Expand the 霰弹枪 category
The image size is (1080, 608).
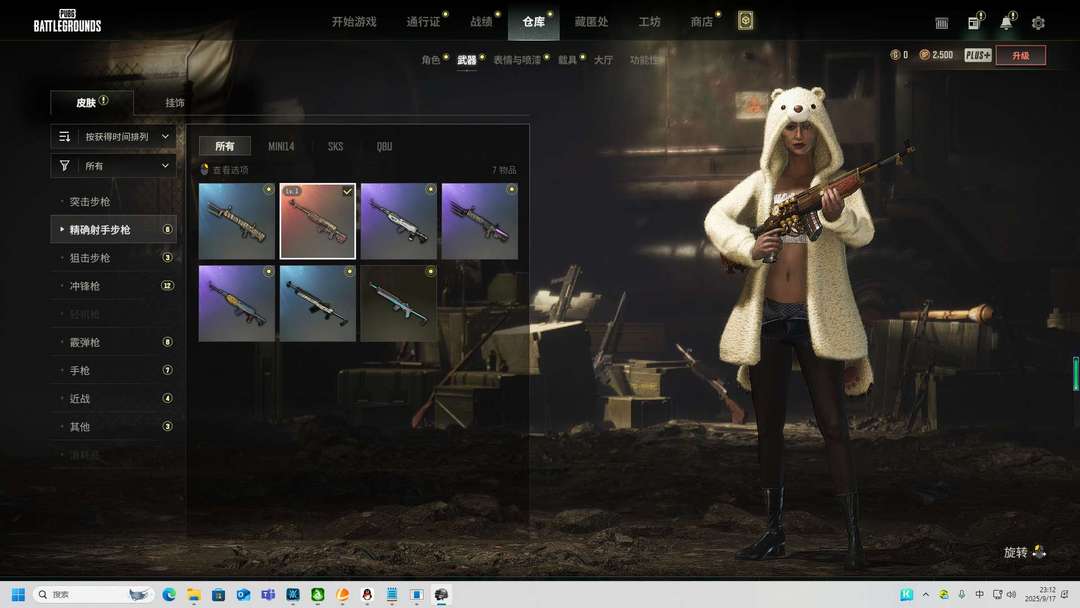coord(114,342)
